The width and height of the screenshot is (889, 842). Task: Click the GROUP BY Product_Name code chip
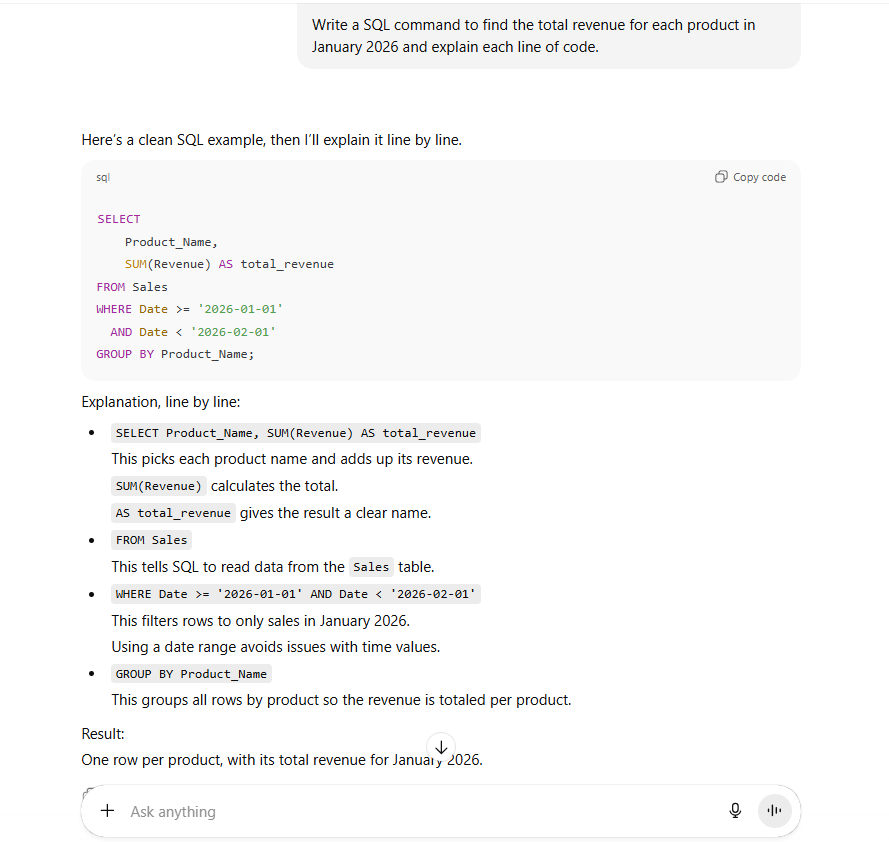[191, 673]
